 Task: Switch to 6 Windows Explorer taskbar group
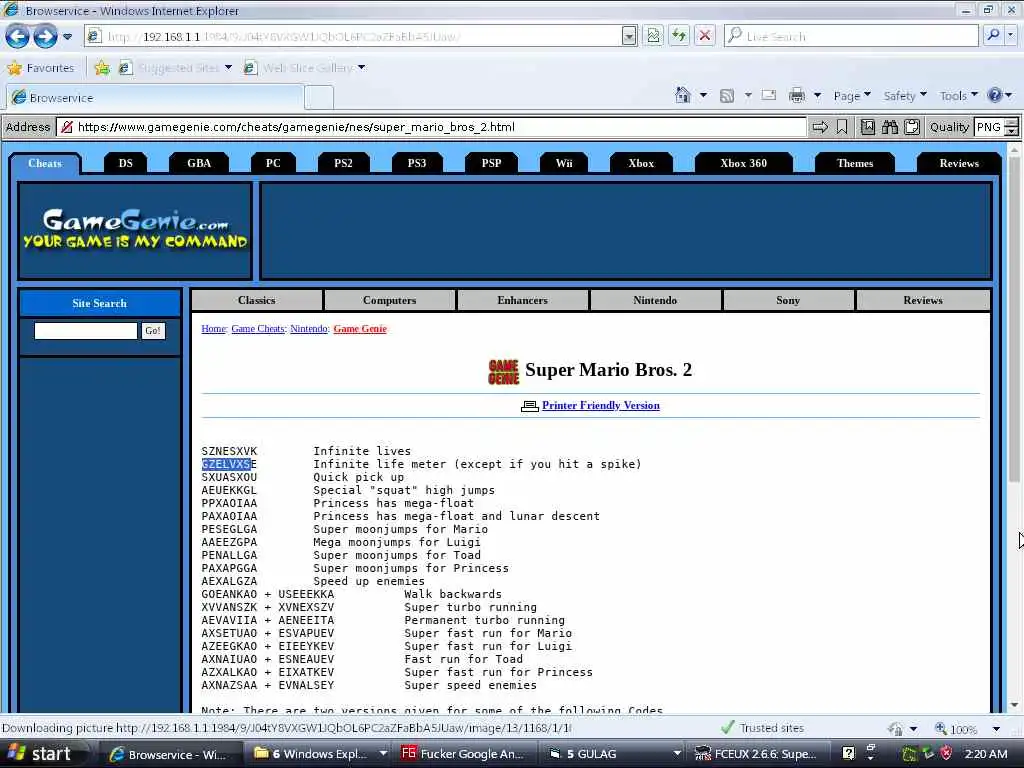pyautogui.click(x=318, y=754)
